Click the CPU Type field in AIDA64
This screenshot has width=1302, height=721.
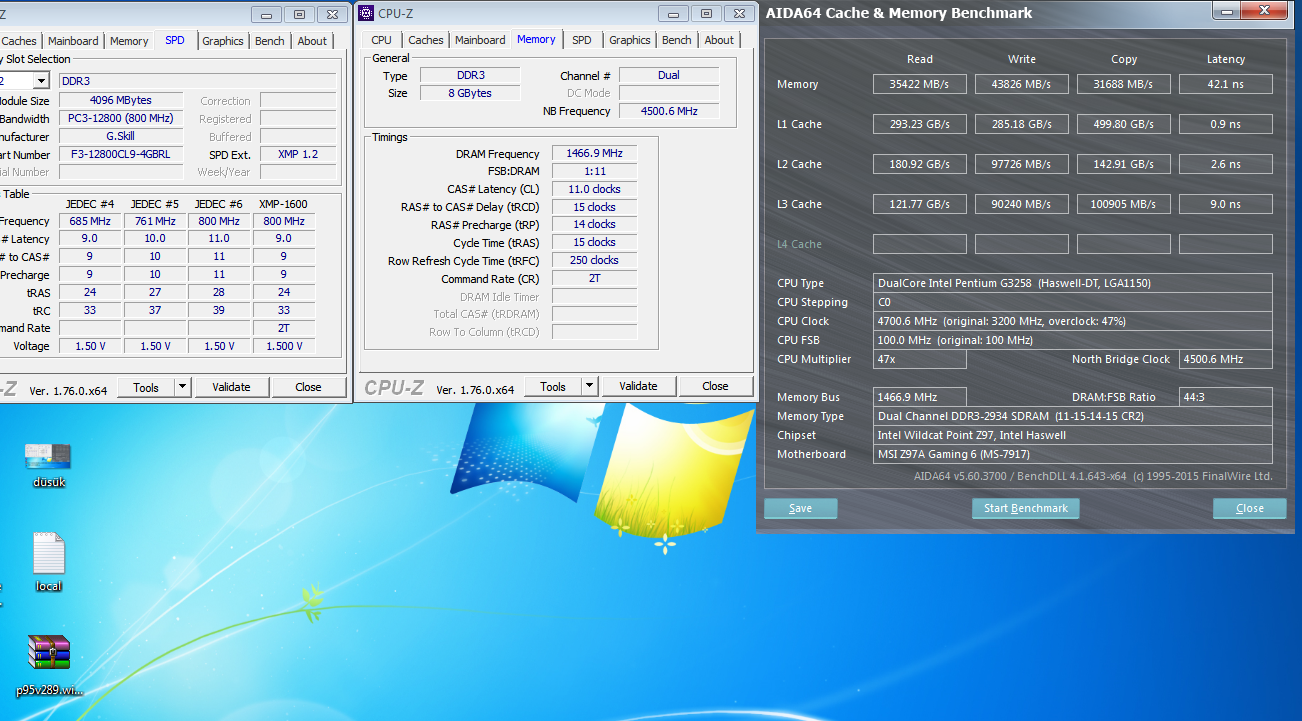(x=1073, y=283)
